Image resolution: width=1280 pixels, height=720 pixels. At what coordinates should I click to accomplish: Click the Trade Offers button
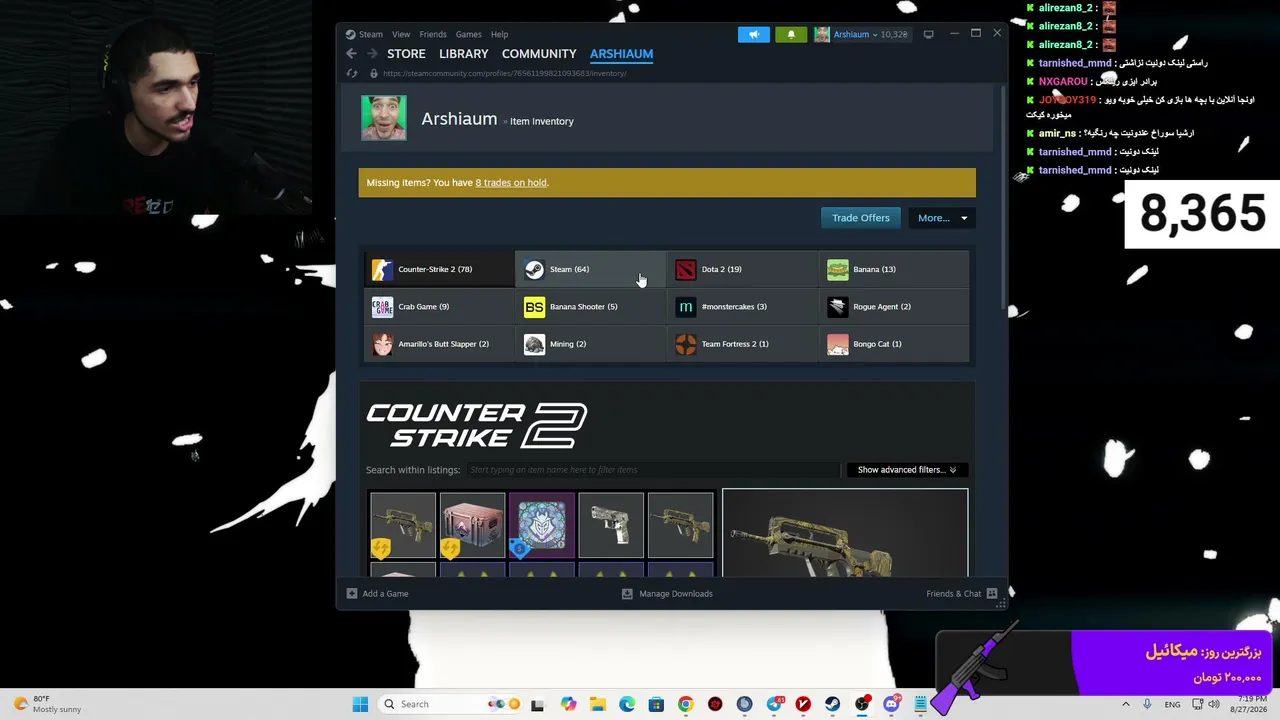coord(861,218)
